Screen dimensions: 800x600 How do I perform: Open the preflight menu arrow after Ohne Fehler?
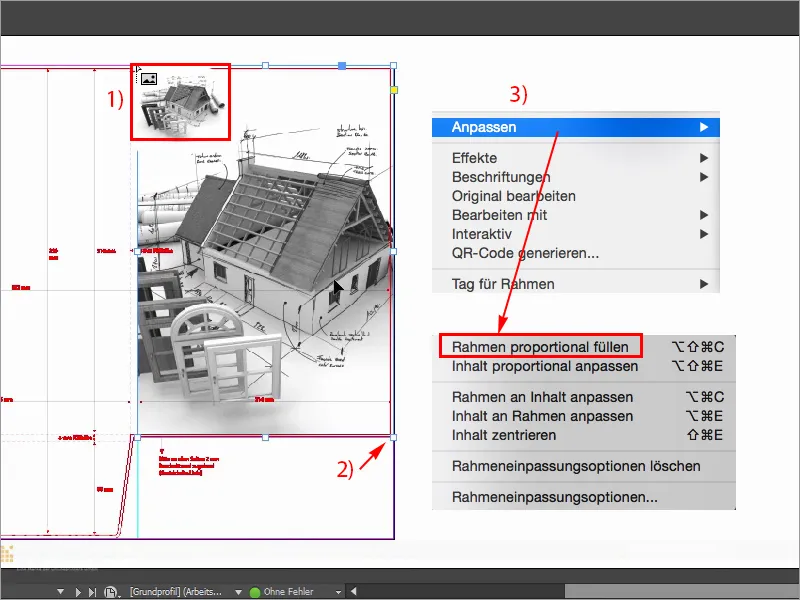[338, 592]
